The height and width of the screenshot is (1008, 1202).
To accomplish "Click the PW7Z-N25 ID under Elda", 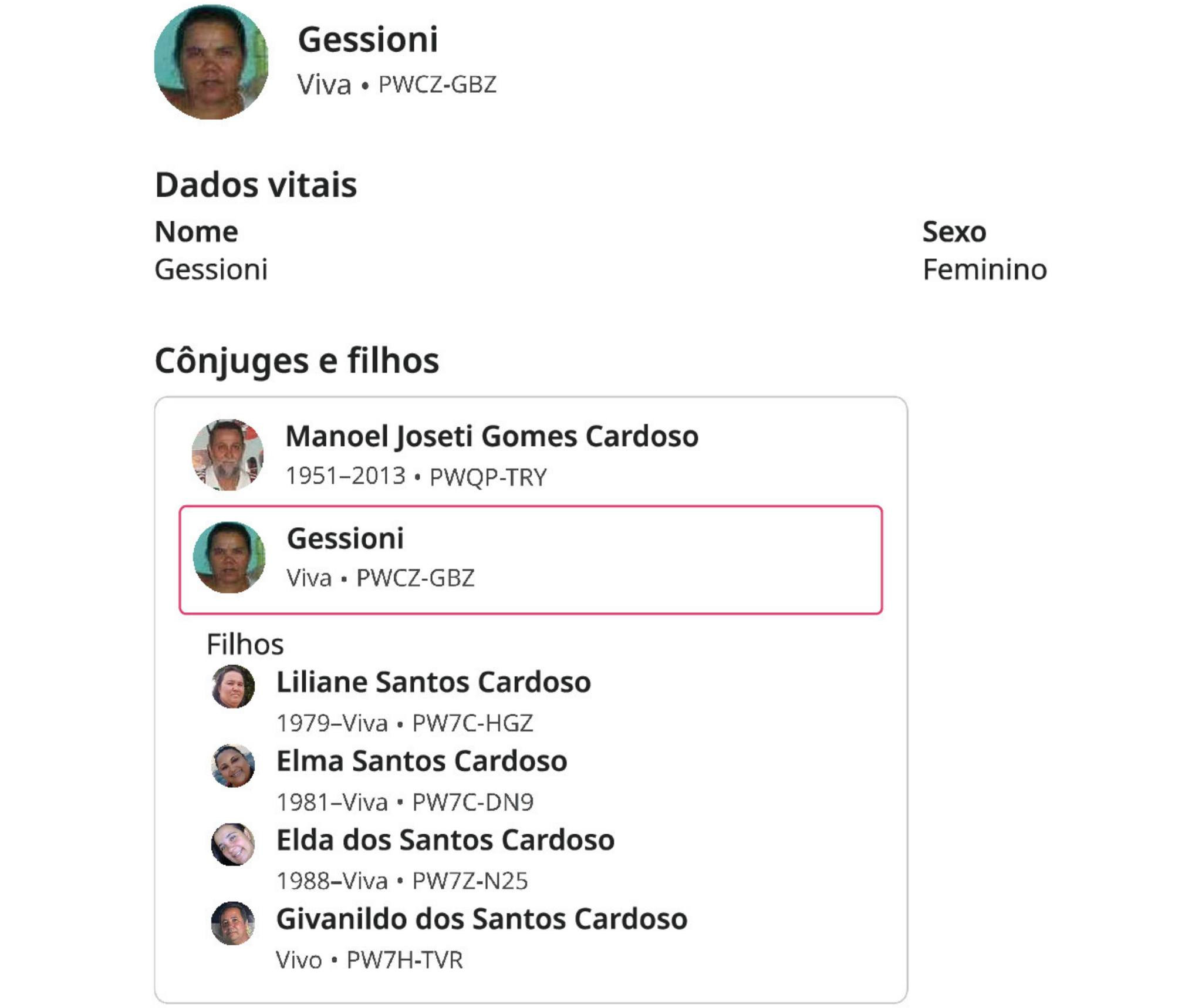I will click(x=470, y=881).
